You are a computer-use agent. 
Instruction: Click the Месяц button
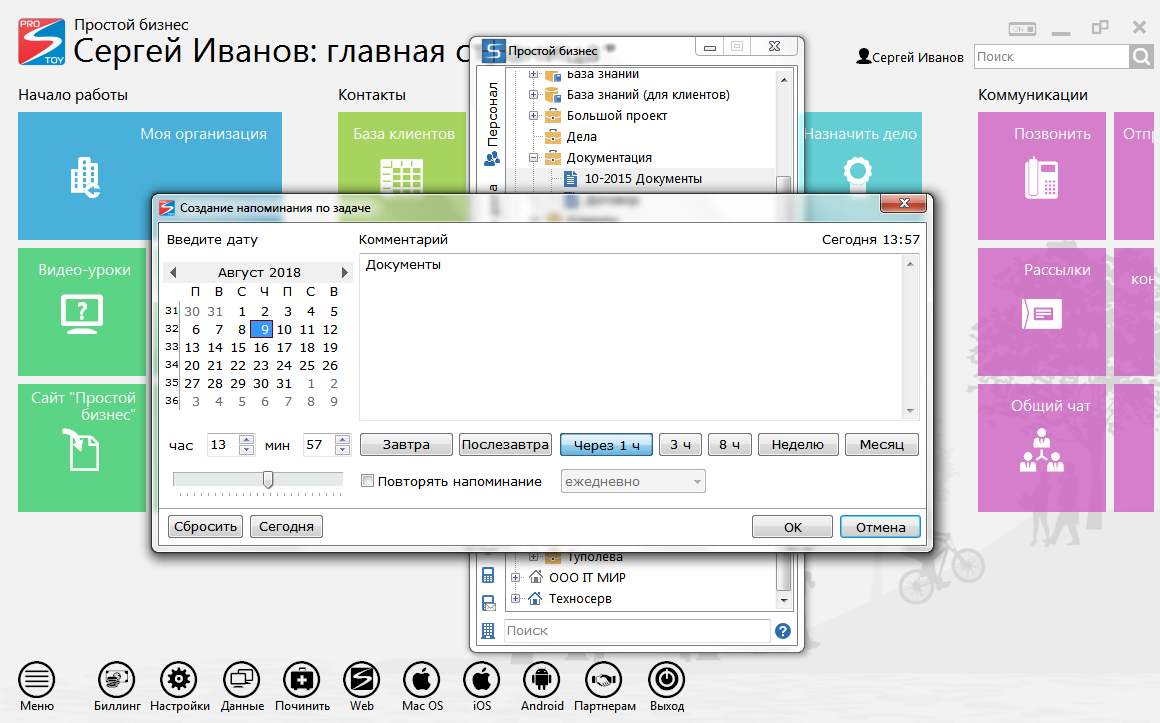click(882, 444)
